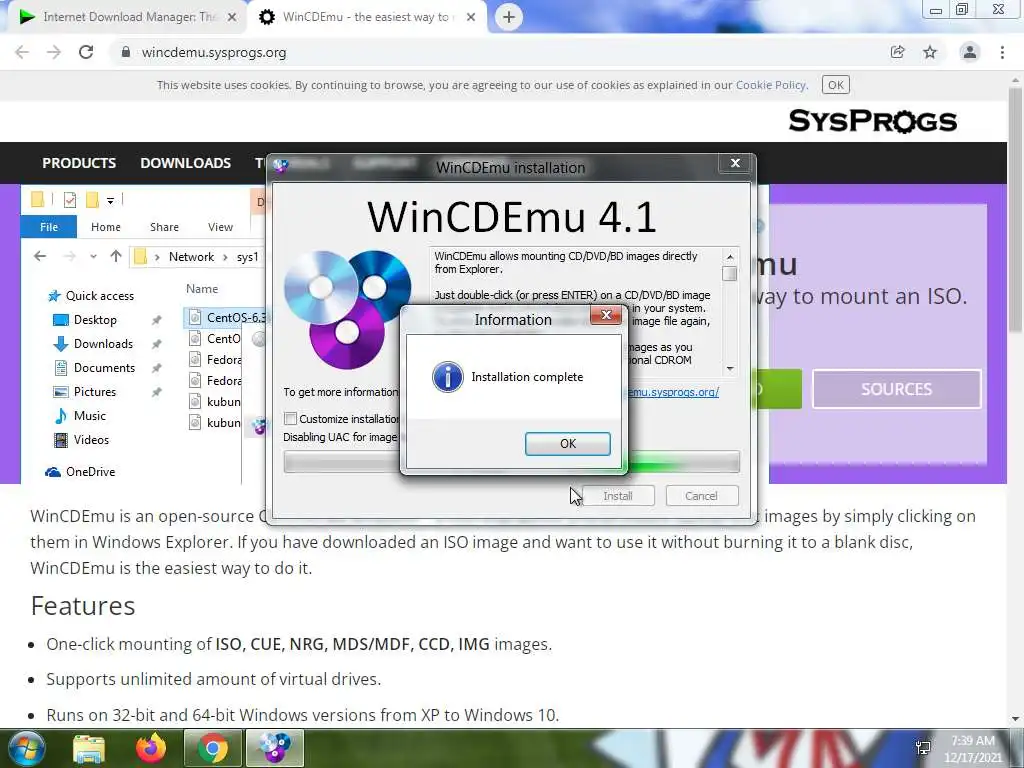Image resolution: width=1024 pixels, height=768 pixels.
Task: Click the SOURCES button
Action: point(897,389)
